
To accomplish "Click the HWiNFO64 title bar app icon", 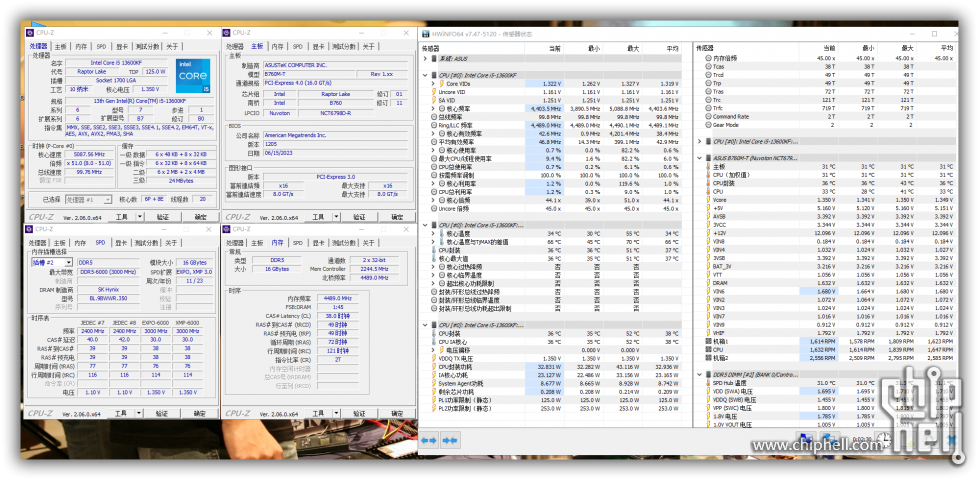I will [x=426, y=34].
